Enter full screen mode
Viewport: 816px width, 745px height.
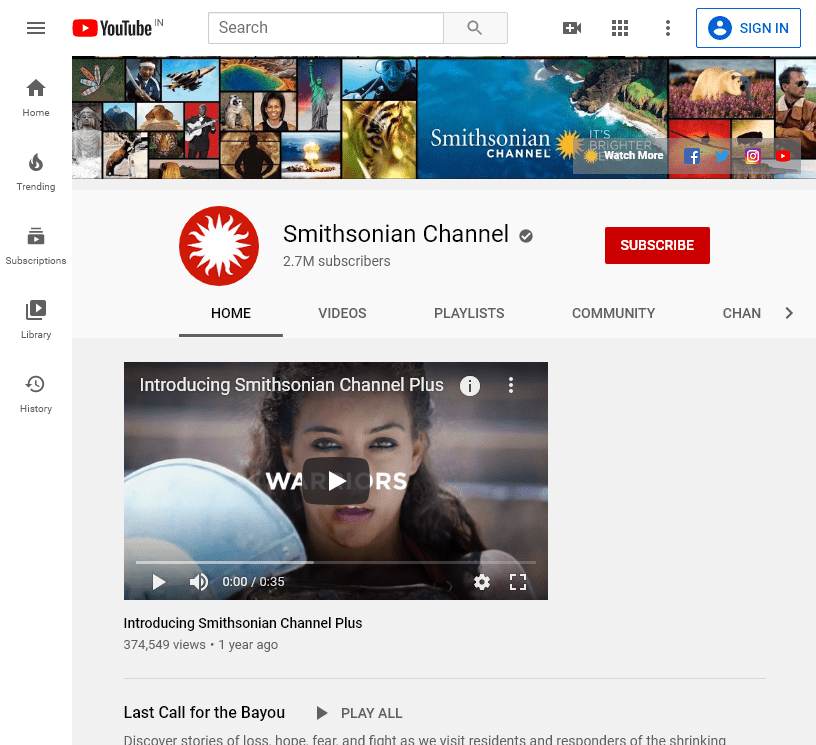coord(518,582)
